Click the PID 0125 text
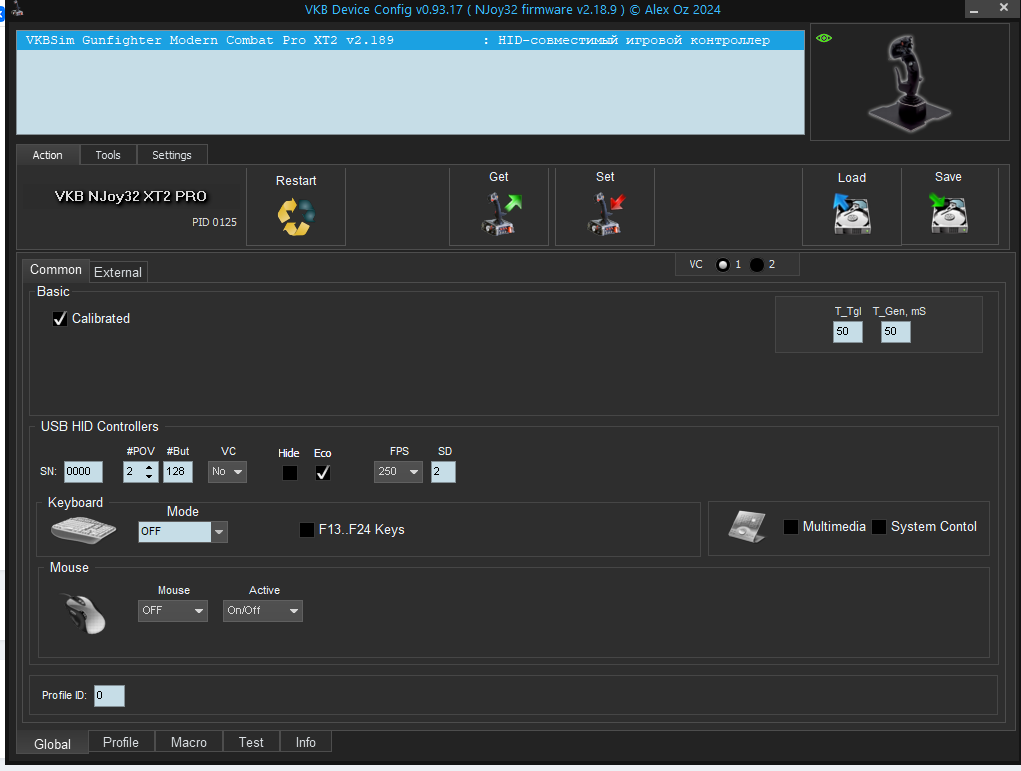 (x=214, y=222)
